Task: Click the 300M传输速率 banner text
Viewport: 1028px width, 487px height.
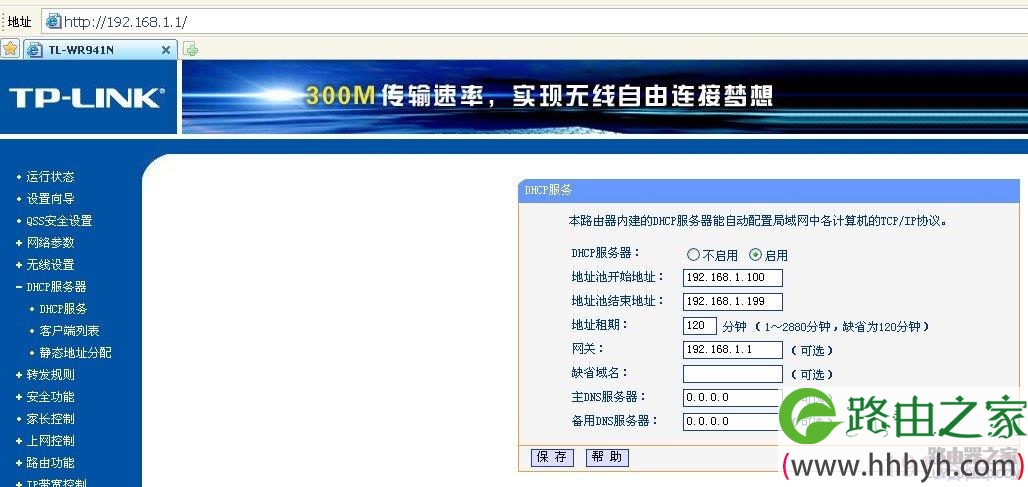Action: point(539,96)
